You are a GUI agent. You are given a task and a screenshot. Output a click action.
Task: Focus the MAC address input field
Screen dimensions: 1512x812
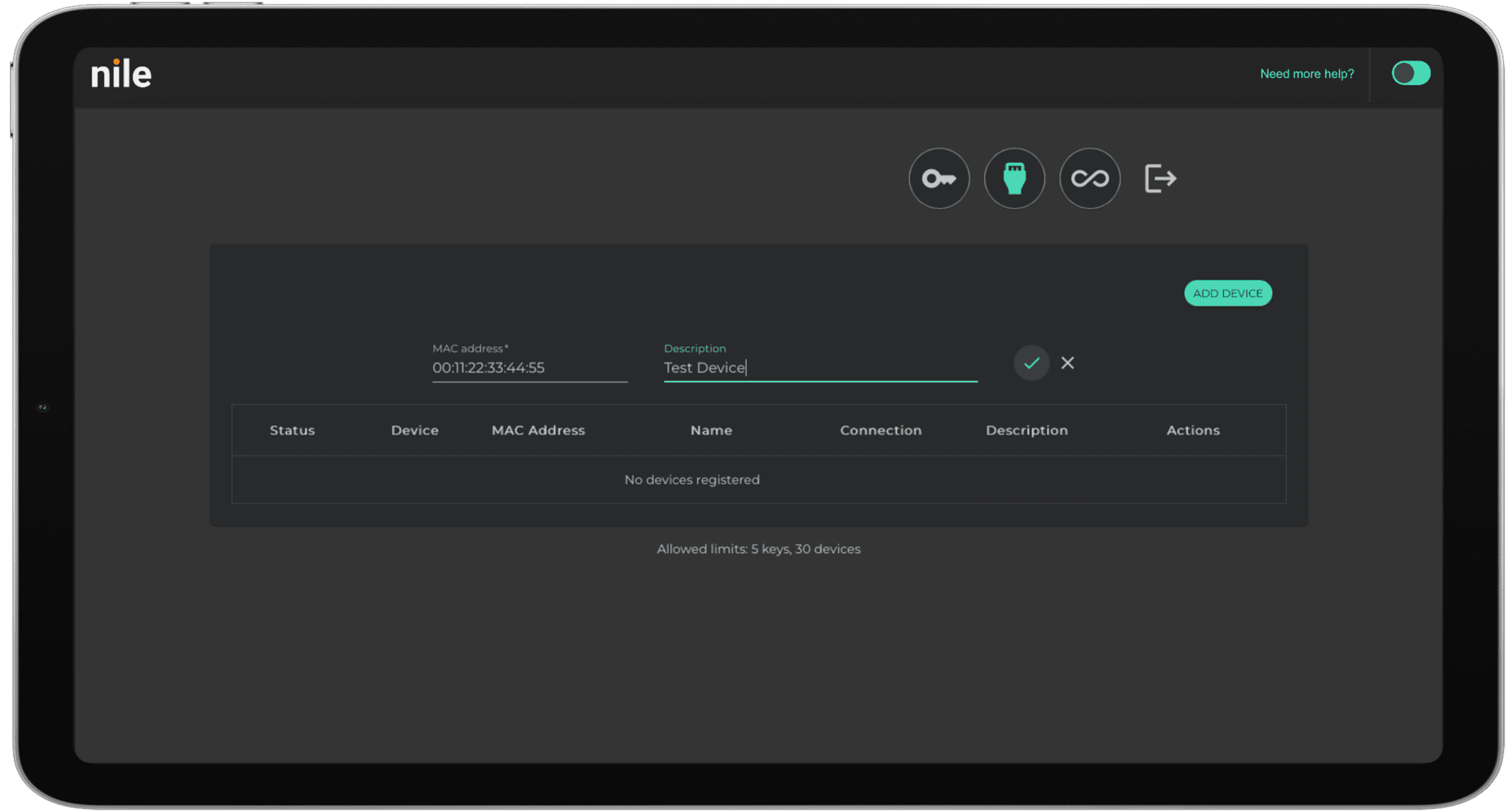tap(529, 368)
